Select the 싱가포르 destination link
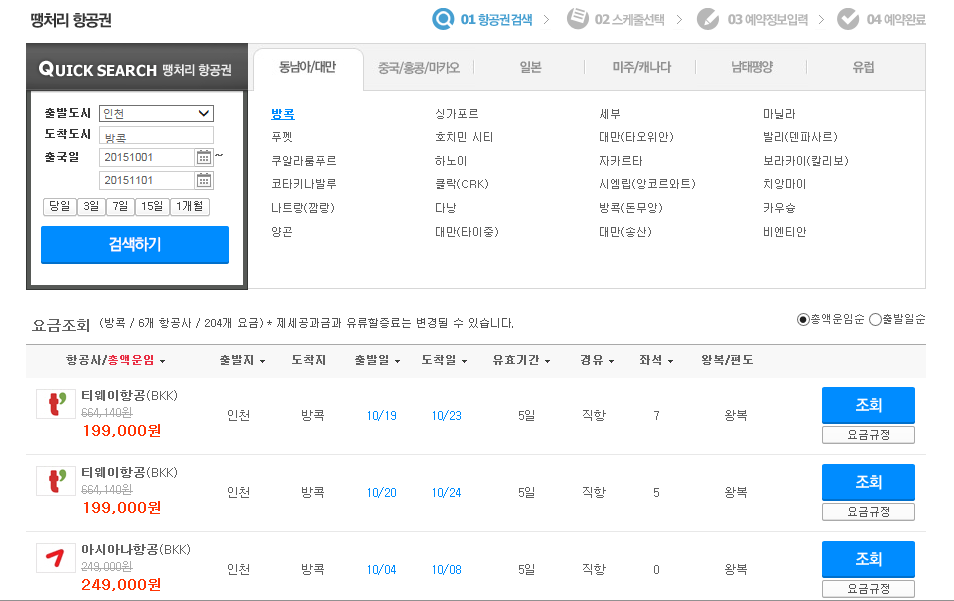Viewport: 954px width, 601px height. pyautogui.click(x=456, y=114)
